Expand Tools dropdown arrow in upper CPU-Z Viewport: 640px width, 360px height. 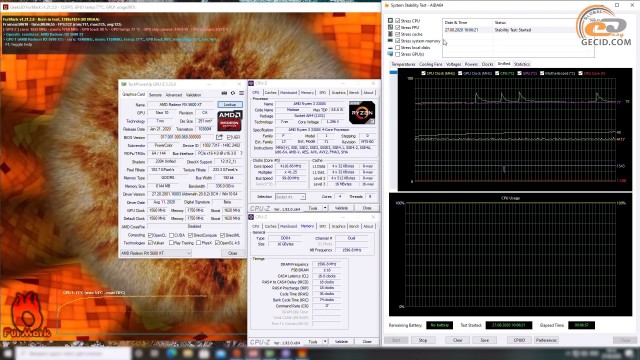tap(325, 208)
